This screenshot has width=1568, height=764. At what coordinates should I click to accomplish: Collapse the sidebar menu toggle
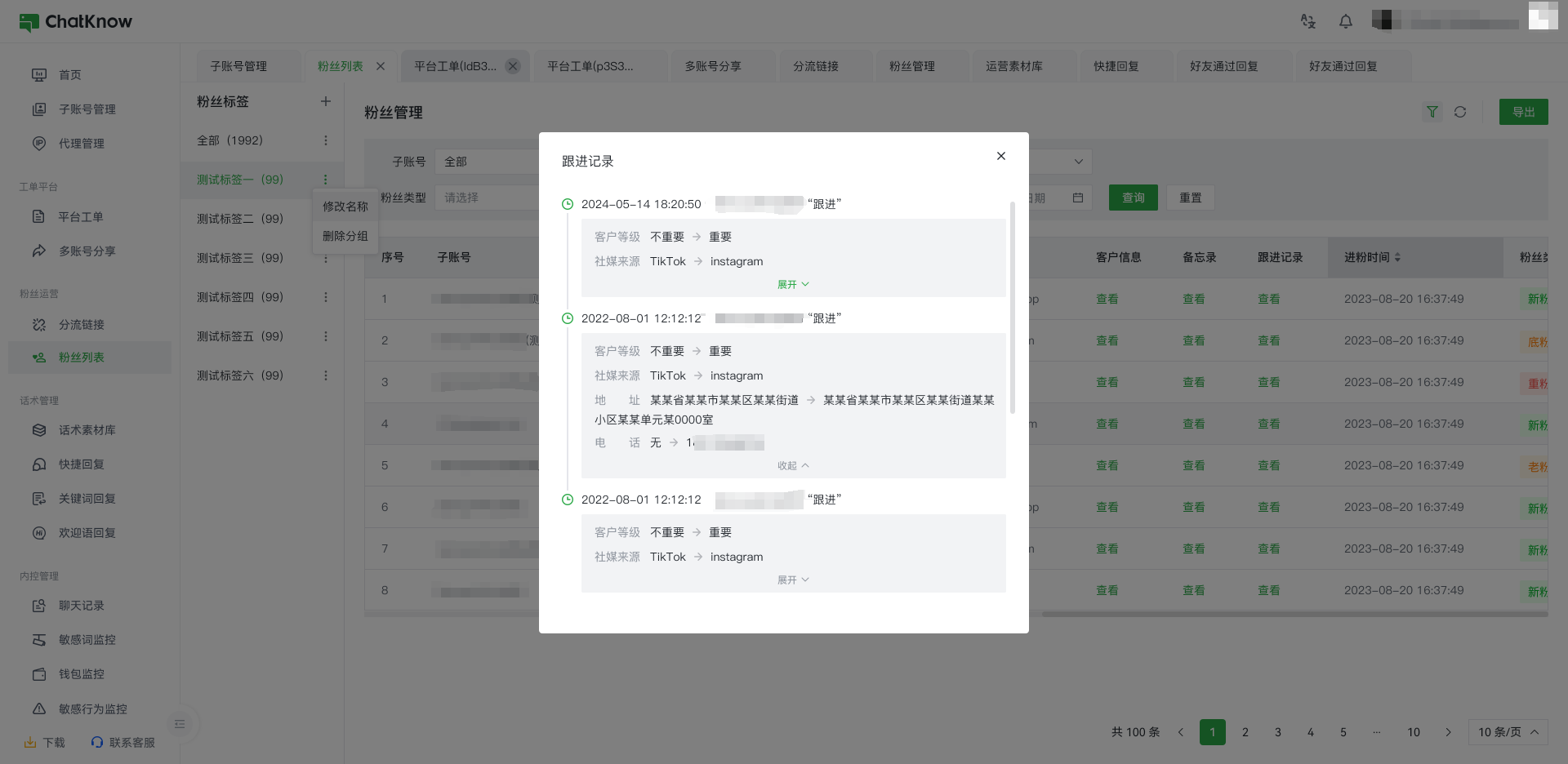click(180, 723)
